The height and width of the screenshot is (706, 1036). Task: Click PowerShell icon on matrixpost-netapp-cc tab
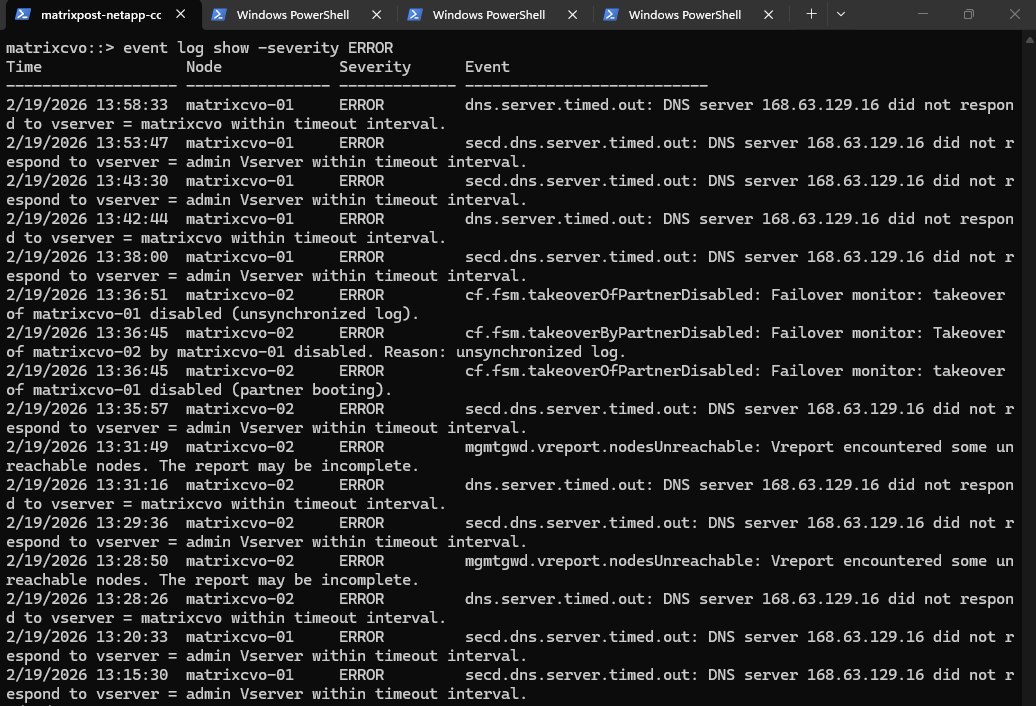tap(22, 14)
